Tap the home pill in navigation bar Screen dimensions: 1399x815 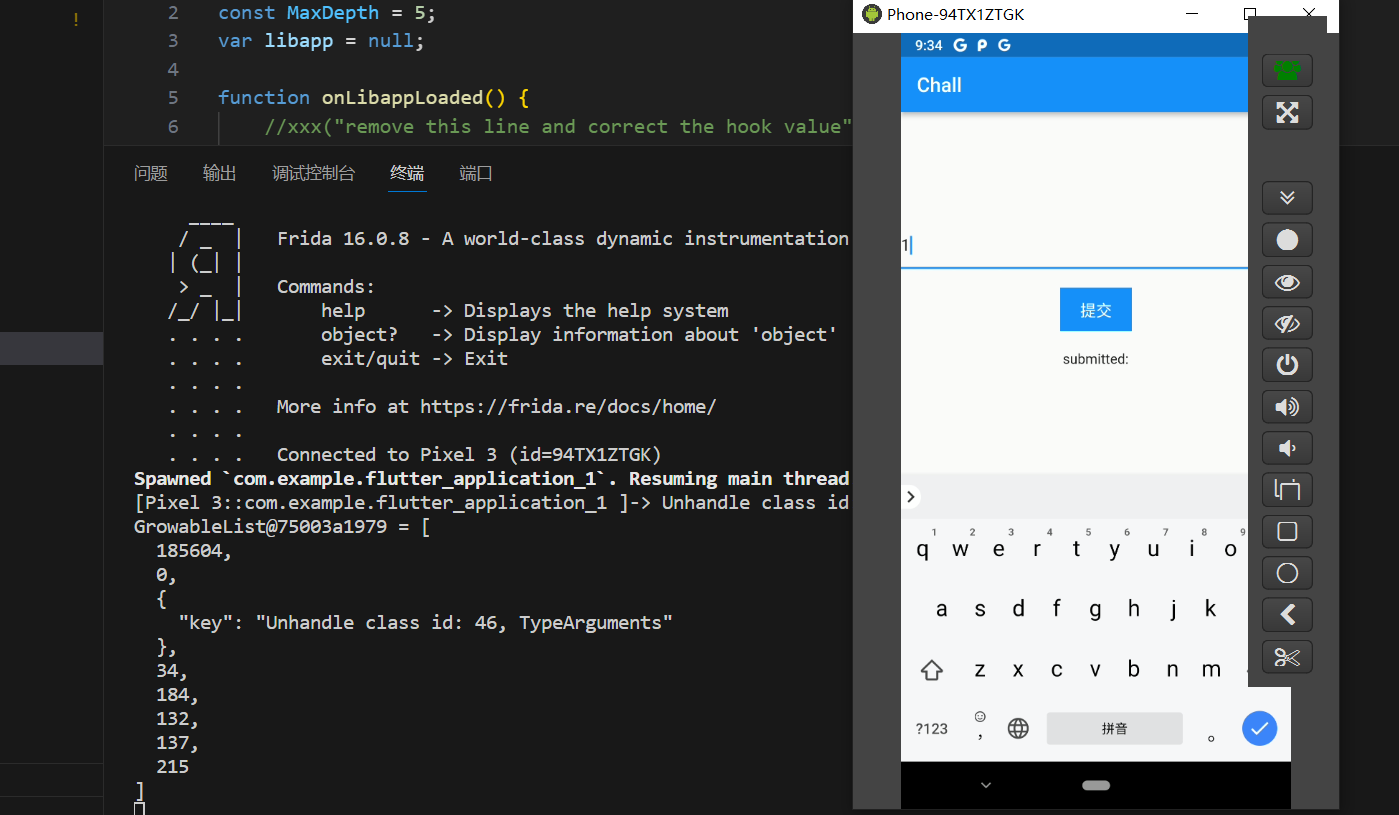1096,785
